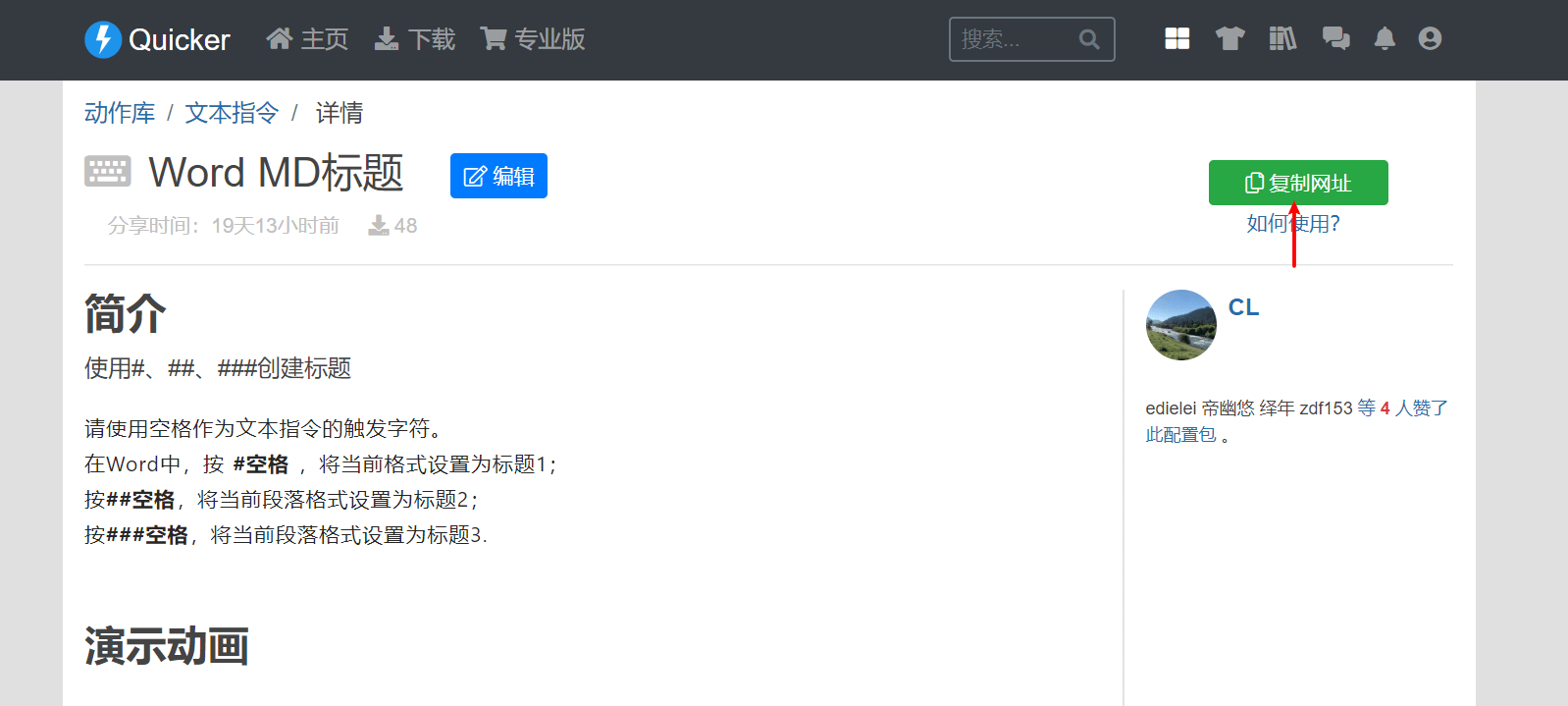
Task: Go to 文本指令 breadcrumb link
Action: point(233,113)
